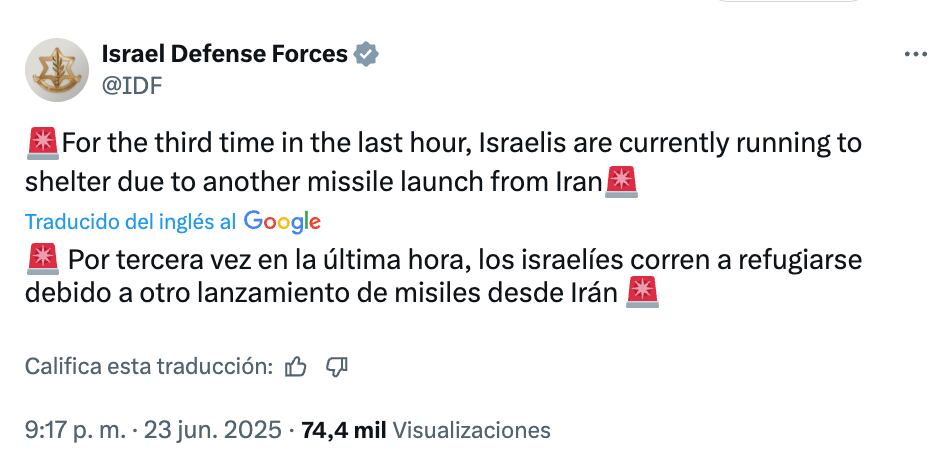
Task: Click the date 23 jun. 2025
Action: [x=214, y=430]
